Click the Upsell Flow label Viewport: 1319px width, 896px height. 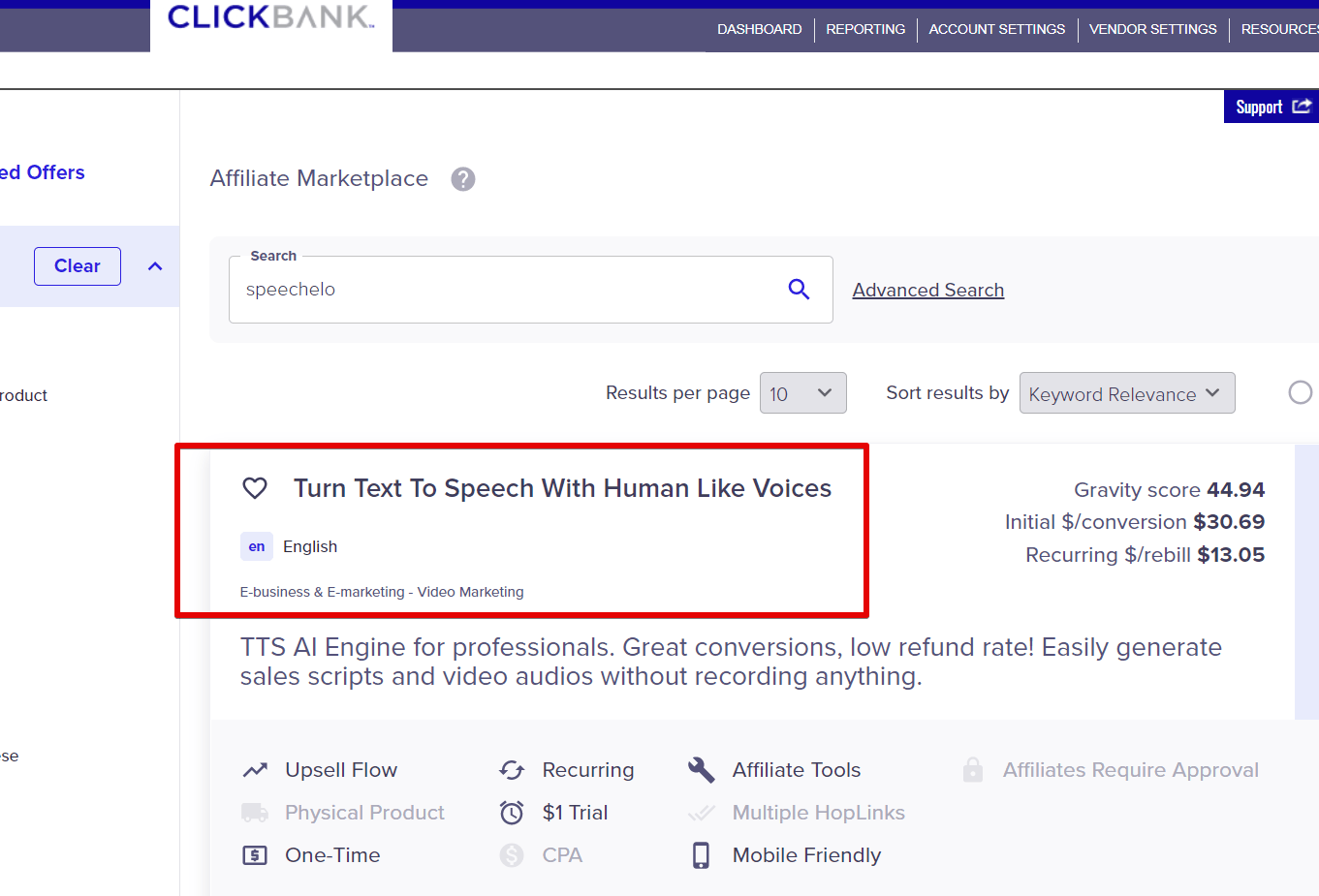pos(341,770)
